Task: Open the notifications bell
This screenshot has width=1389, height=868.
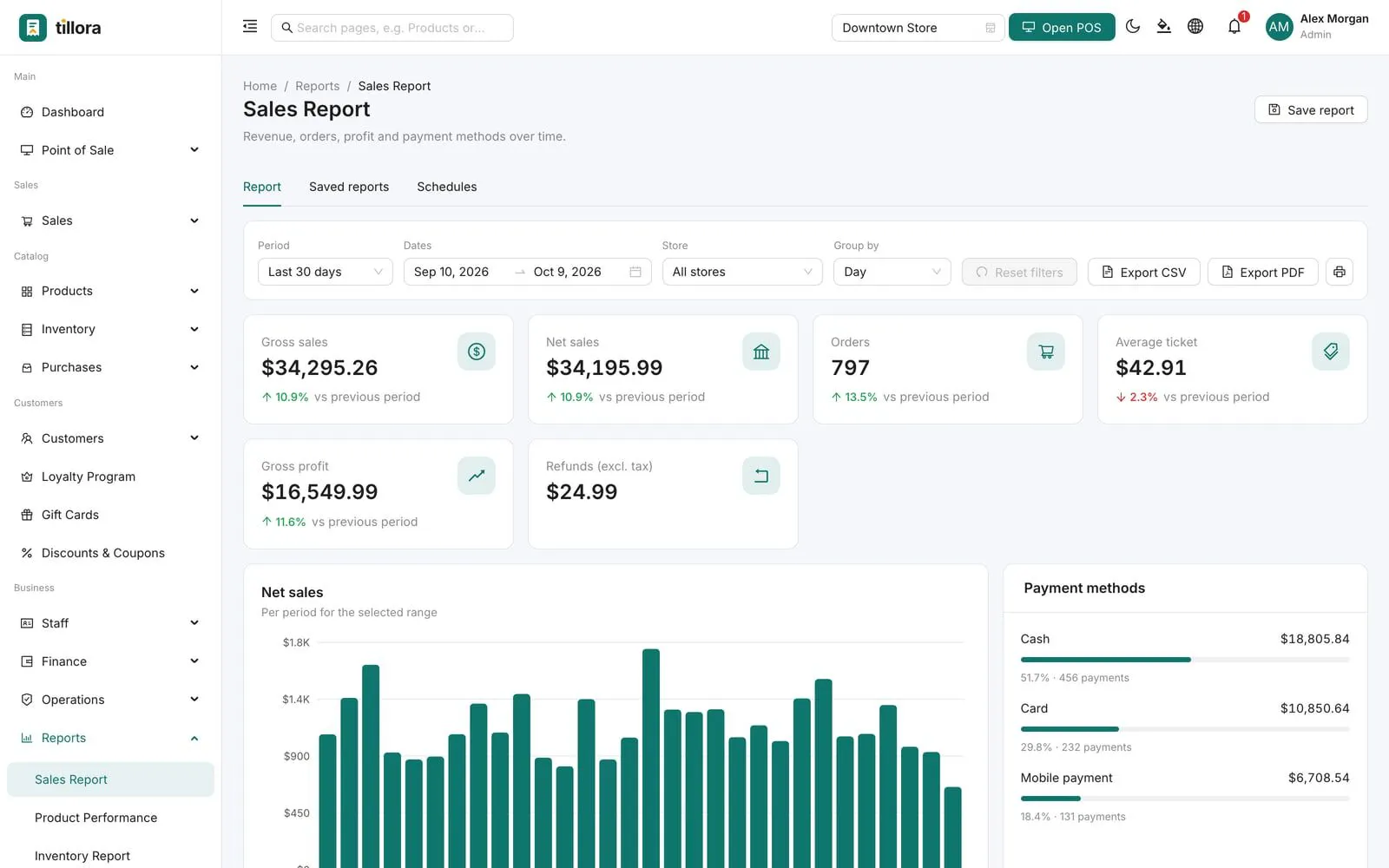Action: [1234, 27]
